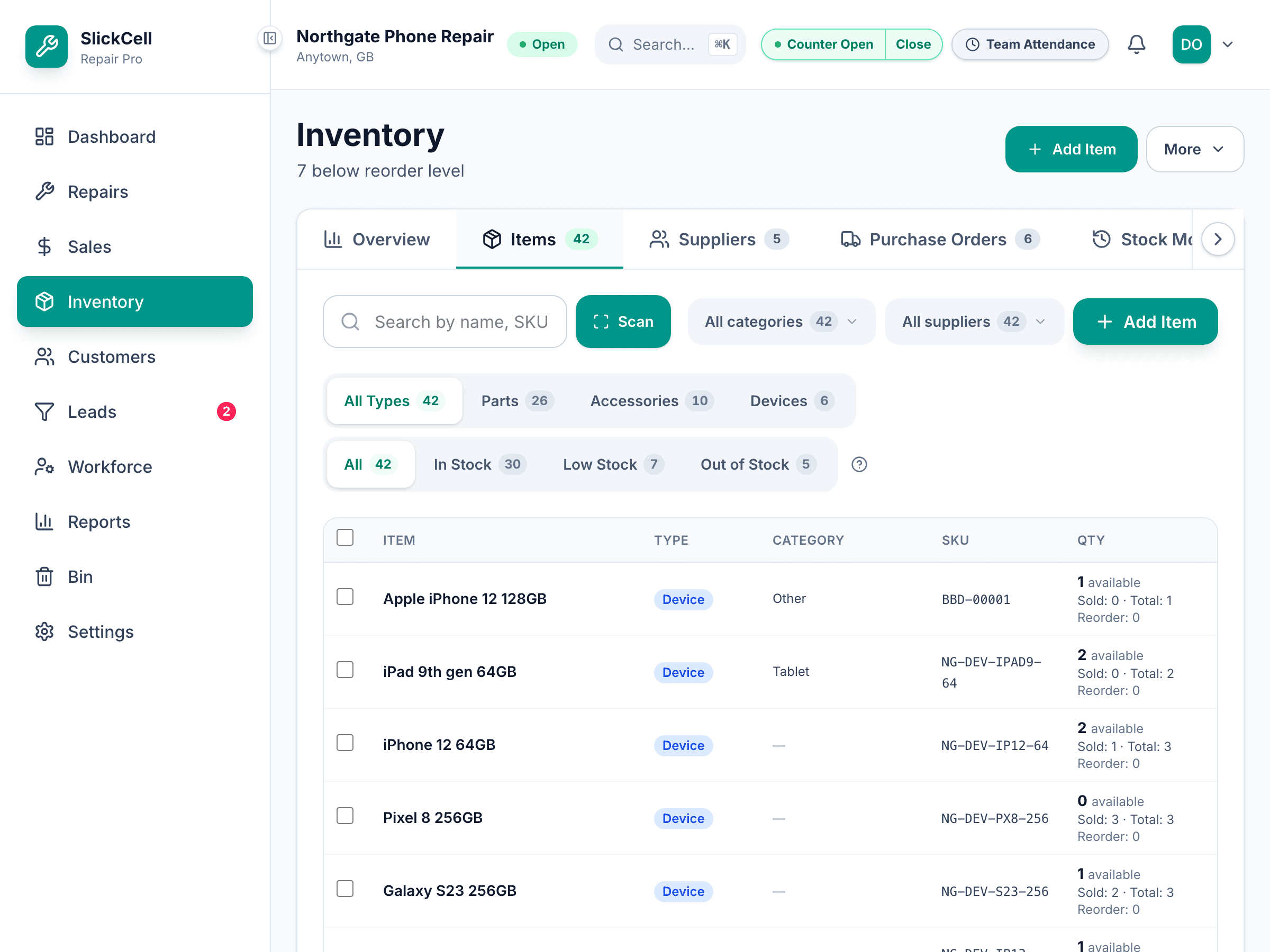Switch to the Overview tab

tap(377, 239)
